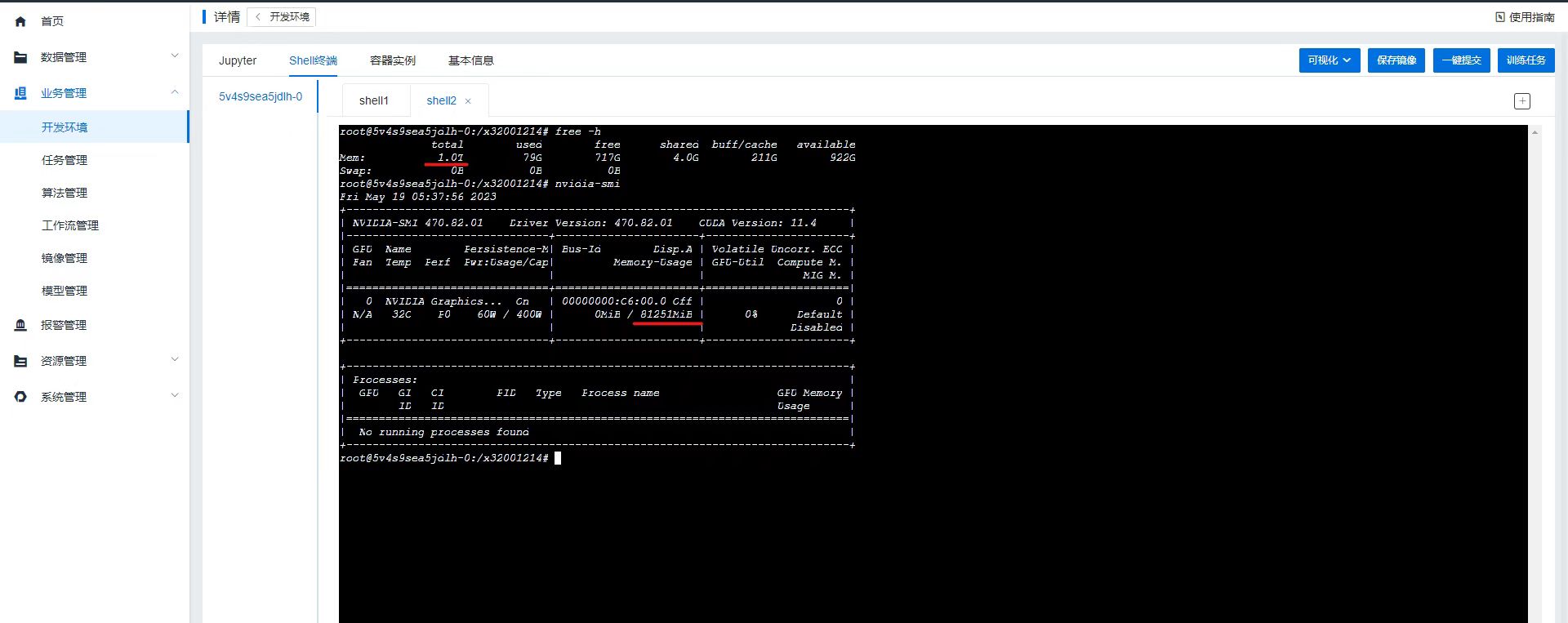Expand the 资源管理 menu chevron
1568x623 pixels.
[174, 360]
